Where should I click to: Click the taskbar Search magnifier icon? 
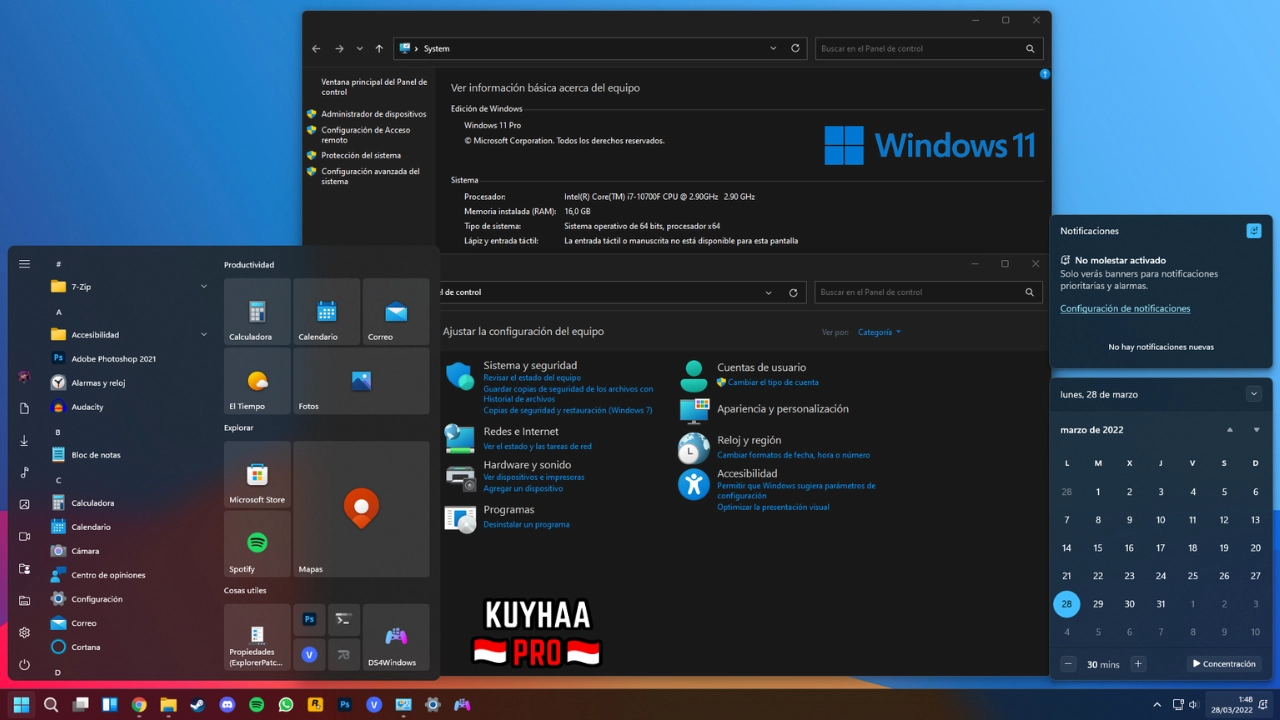pos(51,705)
